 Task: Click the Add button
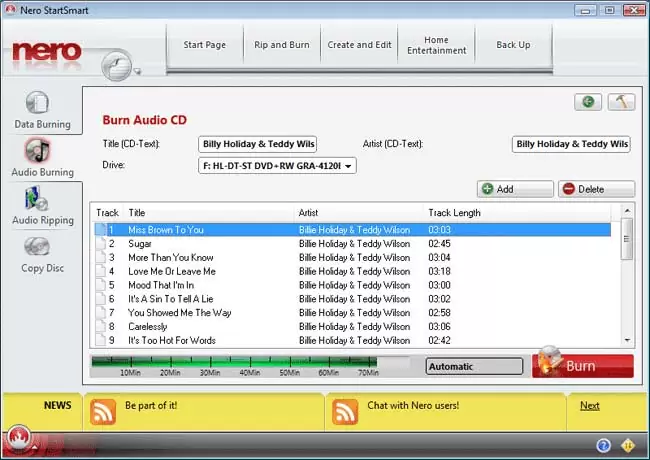[515, 189]
